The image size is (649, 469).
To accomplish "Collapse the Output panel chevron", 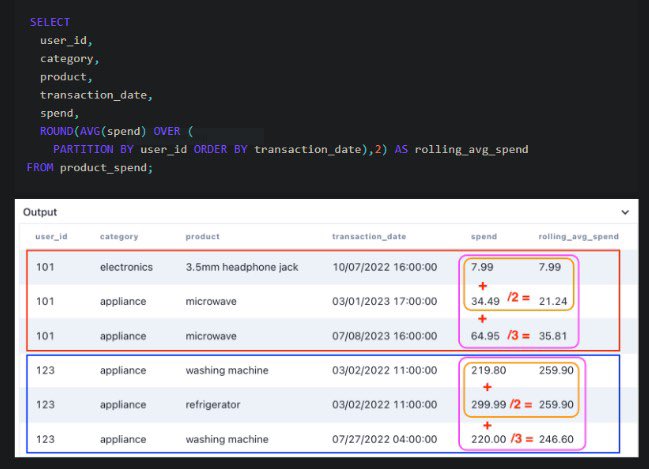I will (x=625, y=212).
